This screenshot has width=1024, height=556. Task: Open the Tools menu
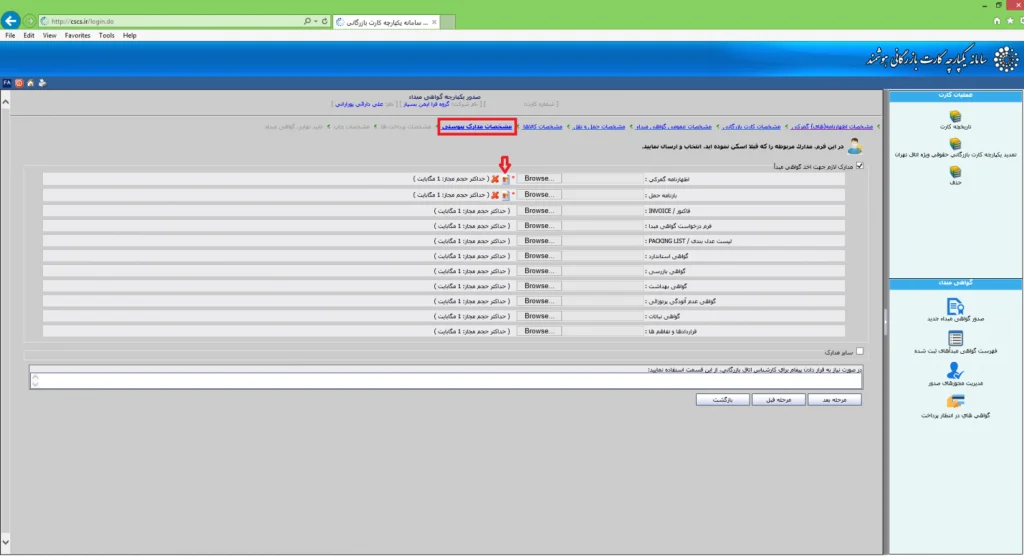click(106, 35)
